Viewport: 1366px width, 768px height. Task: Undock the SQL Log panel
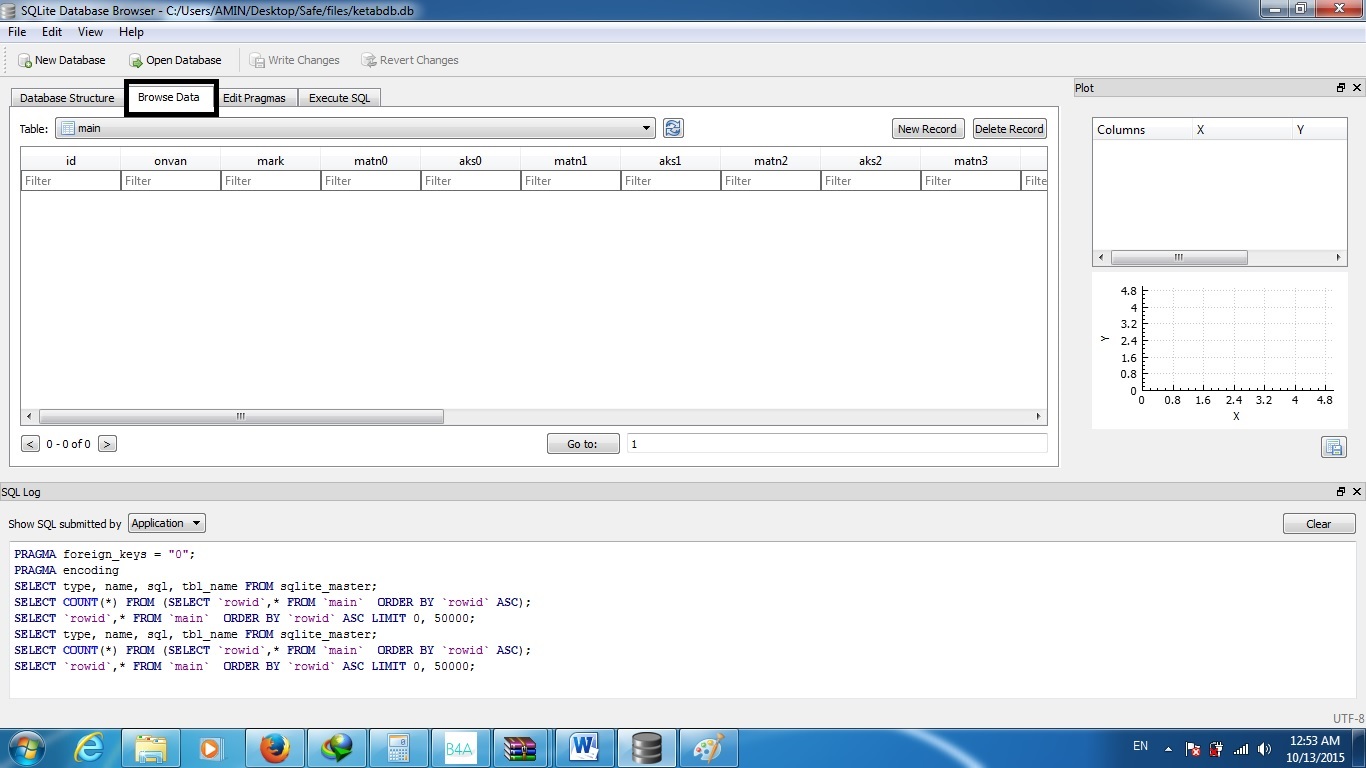(x=1341, y=492)
